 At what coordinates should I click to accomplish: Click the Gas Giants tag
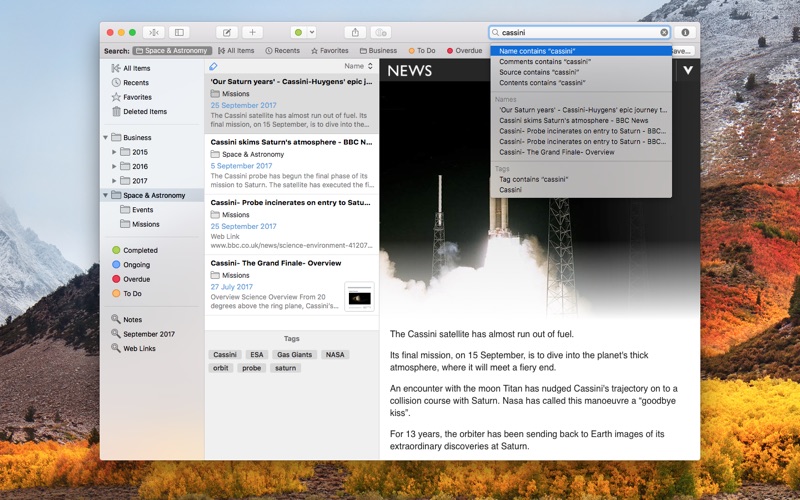point(294,355)
